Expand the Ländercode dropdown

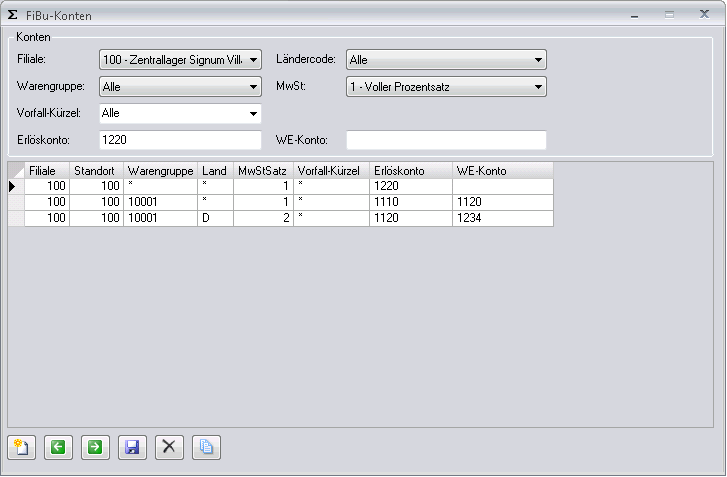[x=538, y=60]
